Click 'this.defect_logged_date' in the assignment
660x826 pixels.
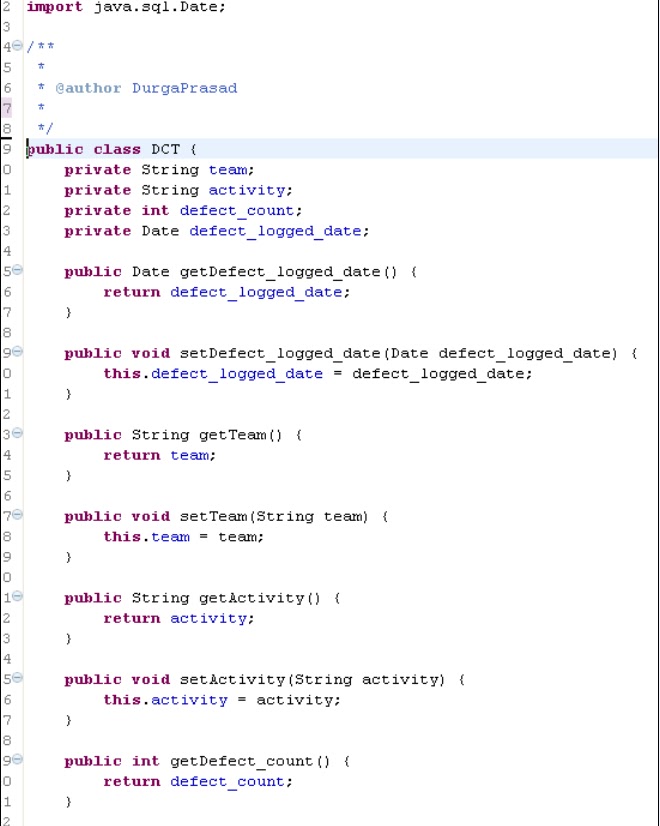point(213,374)
